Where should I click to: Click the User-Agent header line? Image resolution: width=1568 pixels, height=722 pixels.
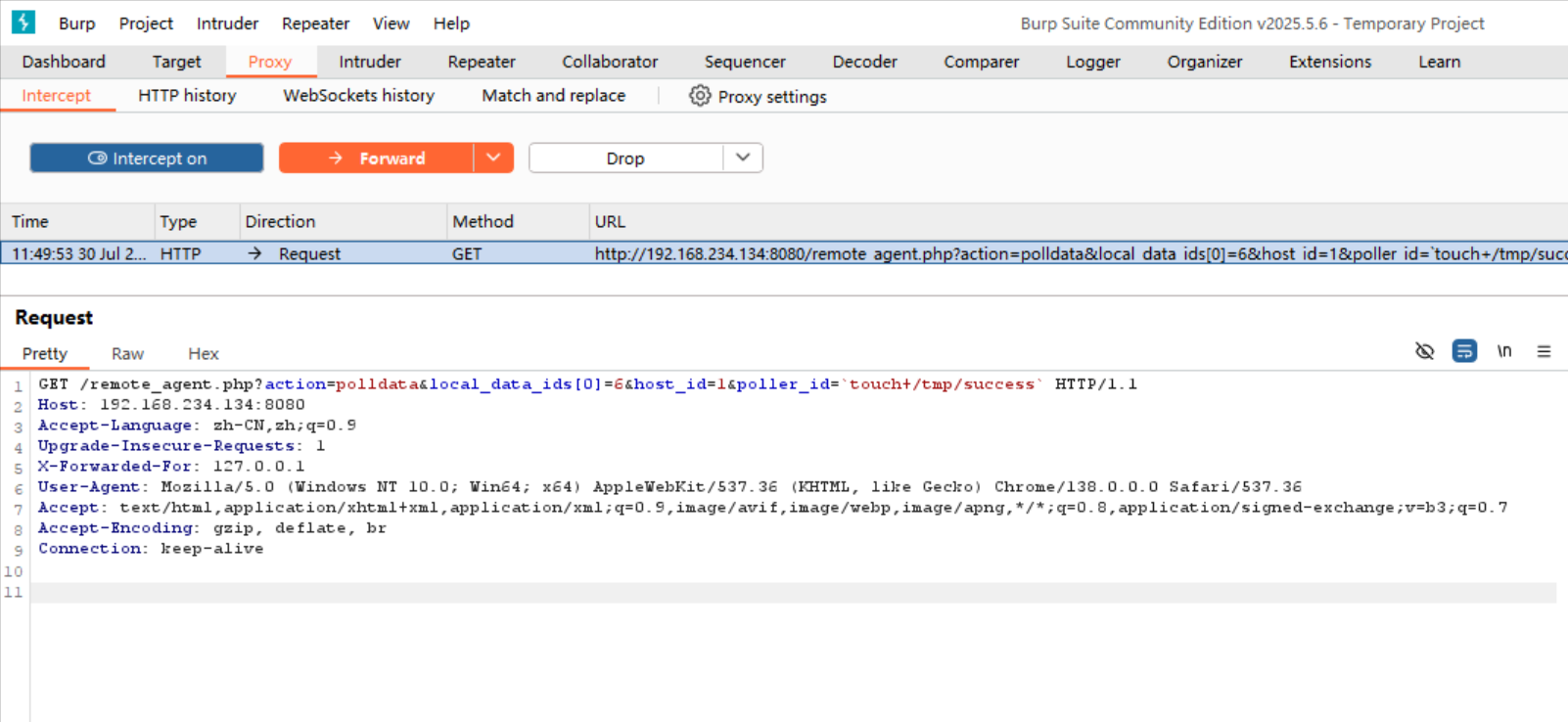(669, 487)
